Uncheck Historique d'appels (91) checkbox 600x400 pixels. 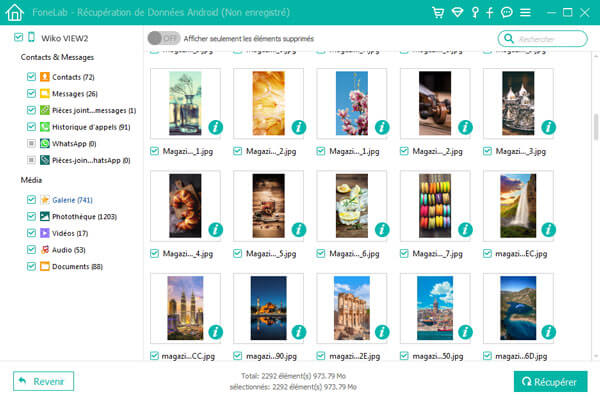(31, 127)
